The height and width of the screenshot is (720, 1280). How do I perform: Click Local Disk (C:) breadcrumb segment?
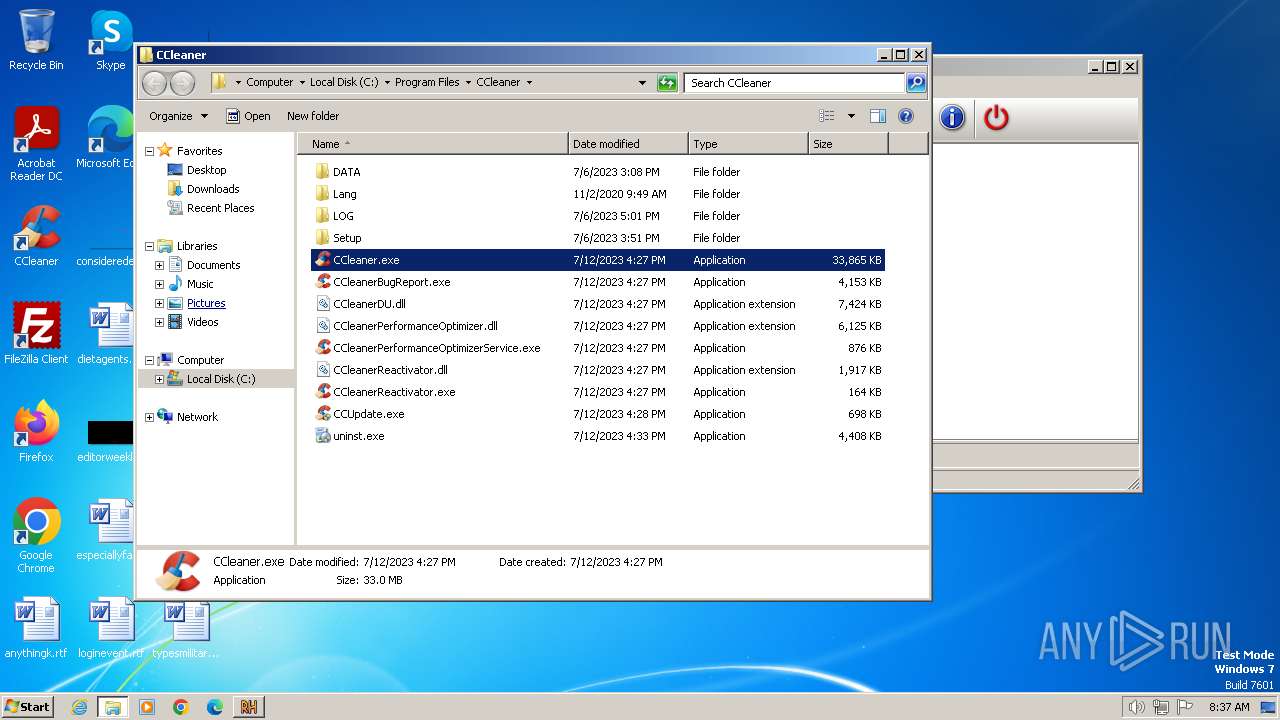point(344,83)
